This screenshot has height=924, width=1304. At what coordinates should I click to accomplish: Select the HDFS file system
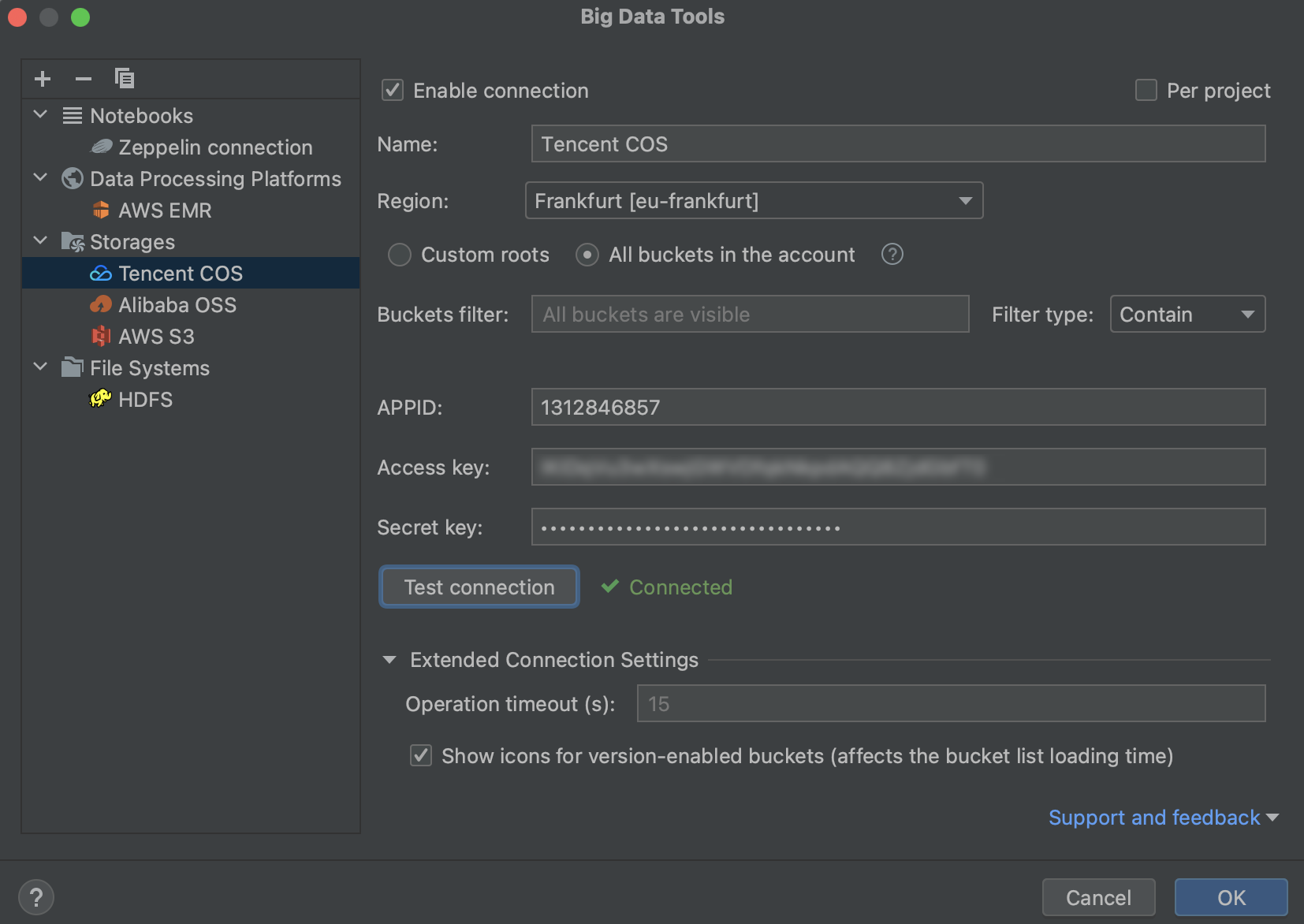[x=145, y=399]
